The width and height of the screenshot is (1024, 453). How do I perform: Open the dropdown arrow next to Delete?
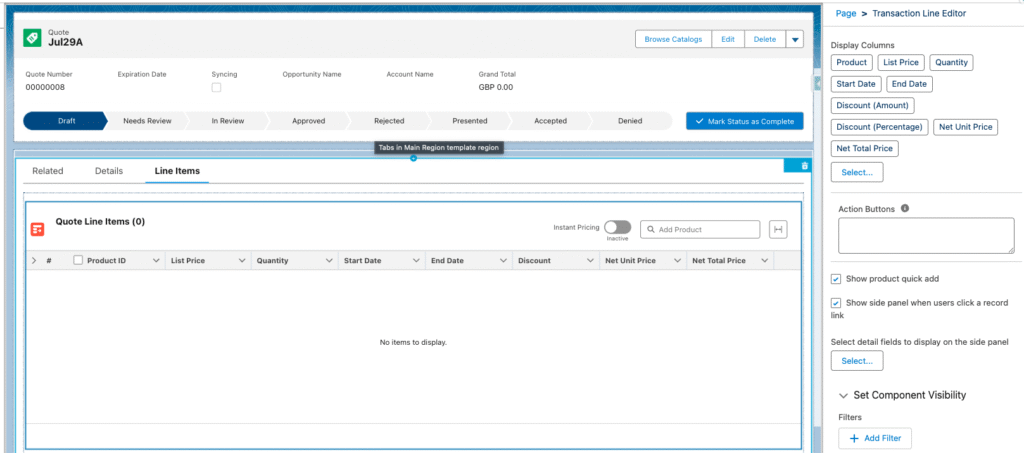pos(794,39)
